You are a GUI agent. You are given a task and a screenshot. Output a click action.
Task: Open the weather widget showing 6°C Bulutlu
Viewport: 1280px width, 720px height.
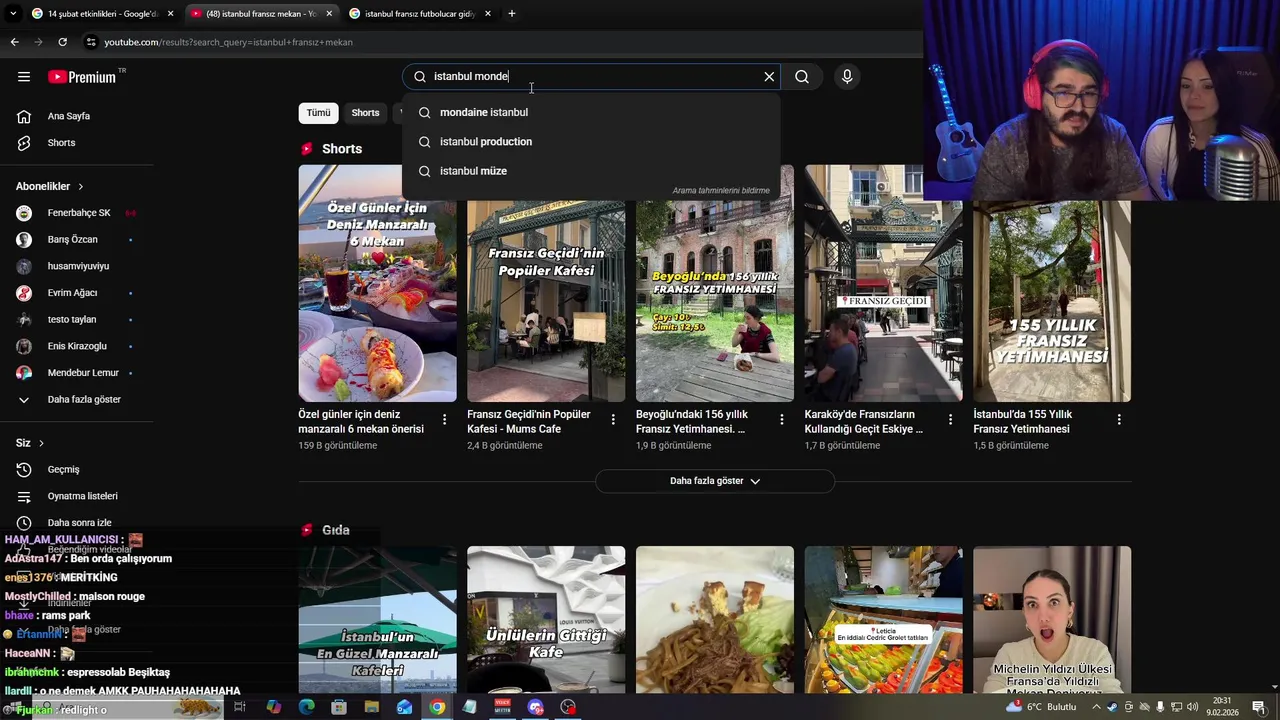(x=1041, y=707)
